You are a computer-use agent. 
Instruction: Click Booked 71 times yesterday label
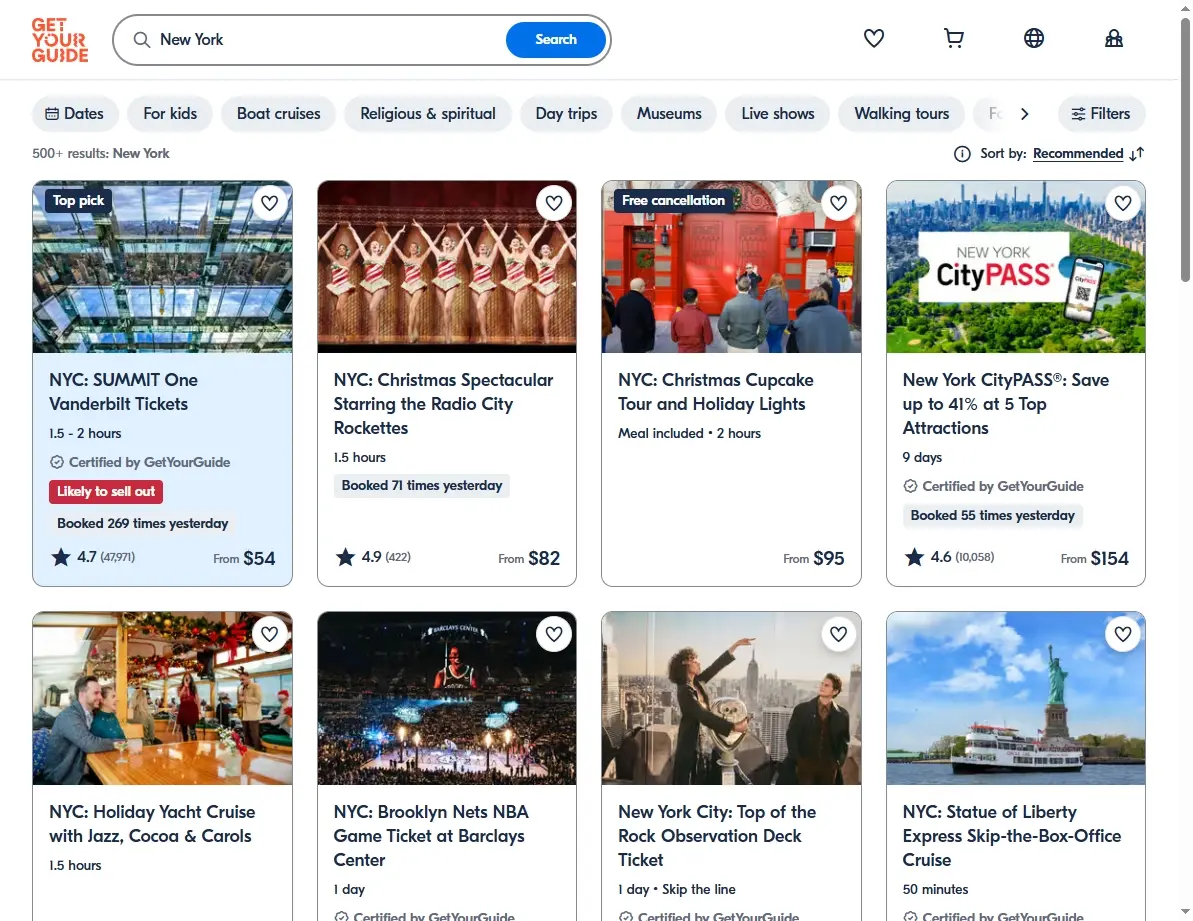coord(422,485)
